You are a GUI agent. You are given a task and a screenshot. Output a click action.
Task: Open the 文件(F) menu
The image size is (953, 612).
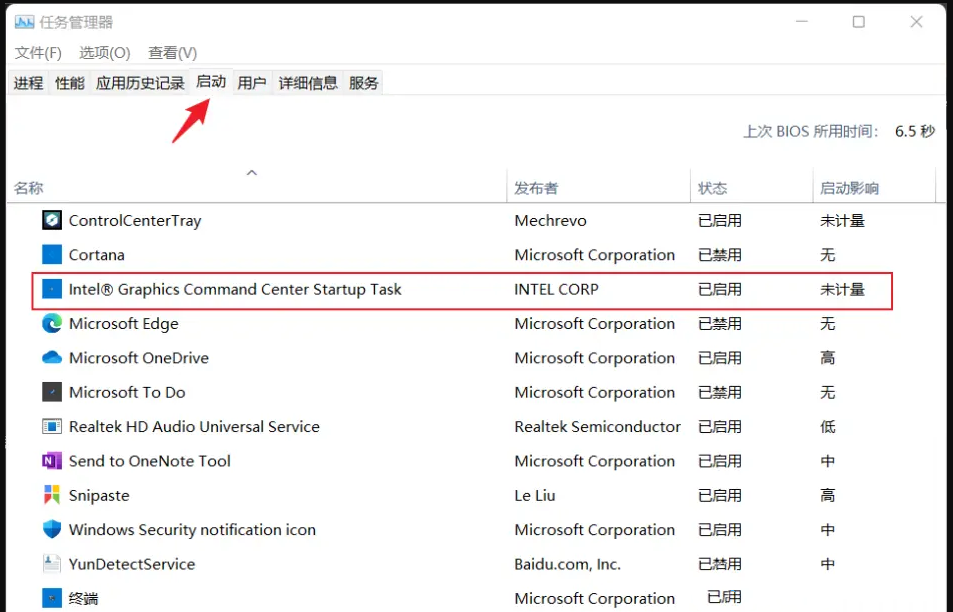pyautogui.click(x=38, y=53)
